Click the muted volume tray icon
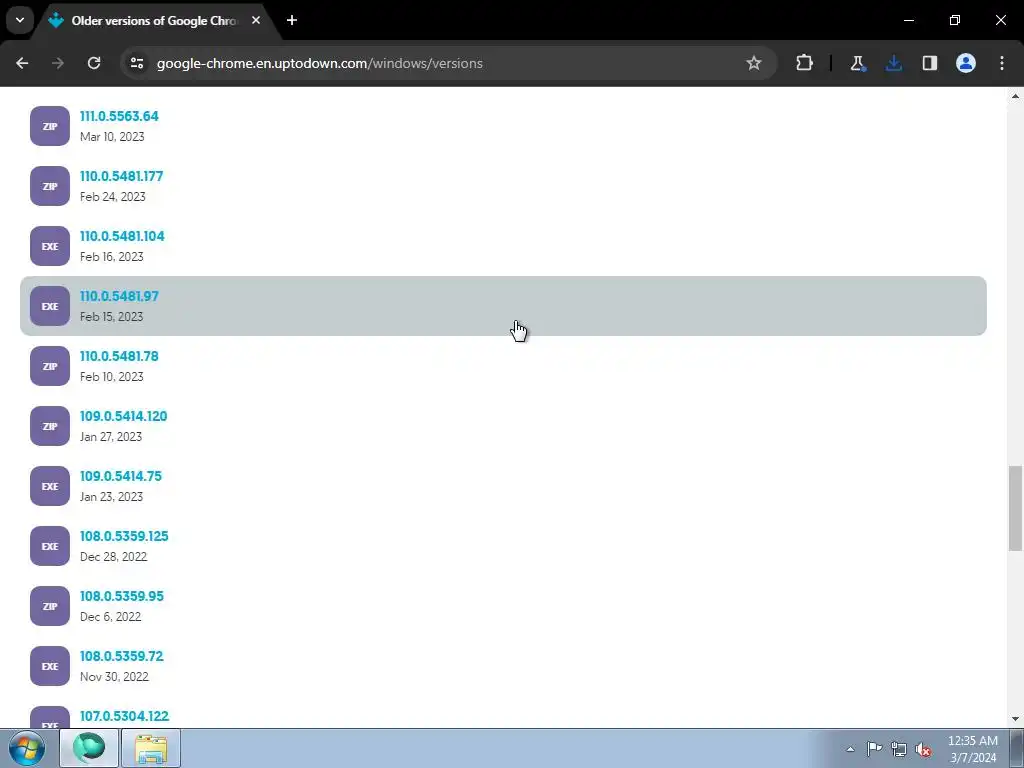The image size is (1024, 768). [923, 749]
